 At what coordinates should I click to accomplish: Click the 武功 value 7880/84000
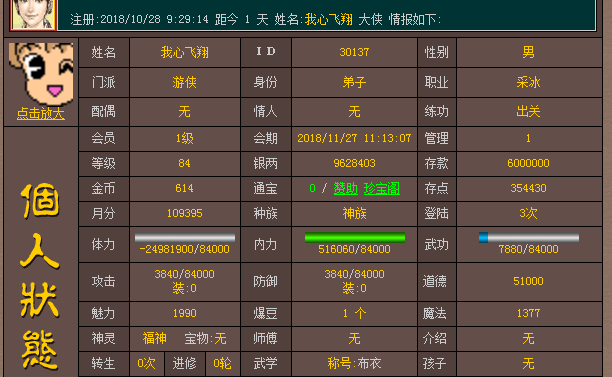click(x=528, y=249)
